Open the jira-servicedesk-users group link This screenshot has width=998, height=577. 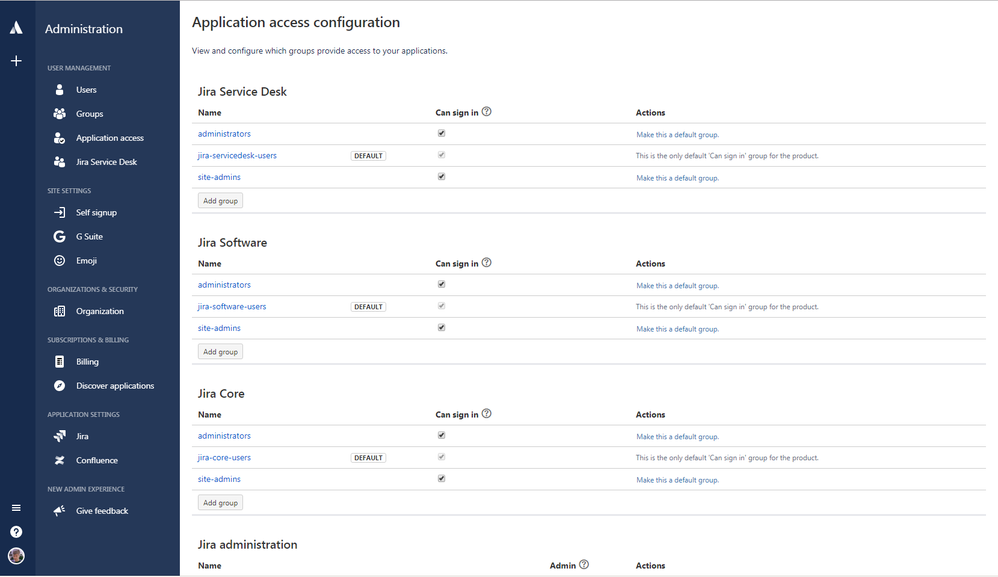237,155
